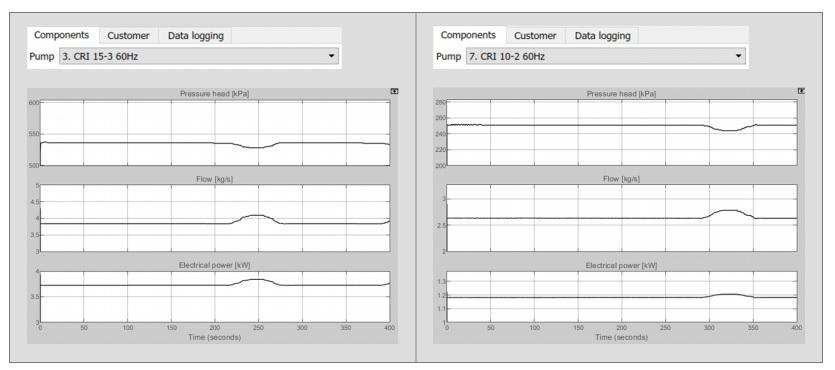Switch to Data logging tab, left panel
The height and width of the screenshot is (370, 835).
point(195,36)
